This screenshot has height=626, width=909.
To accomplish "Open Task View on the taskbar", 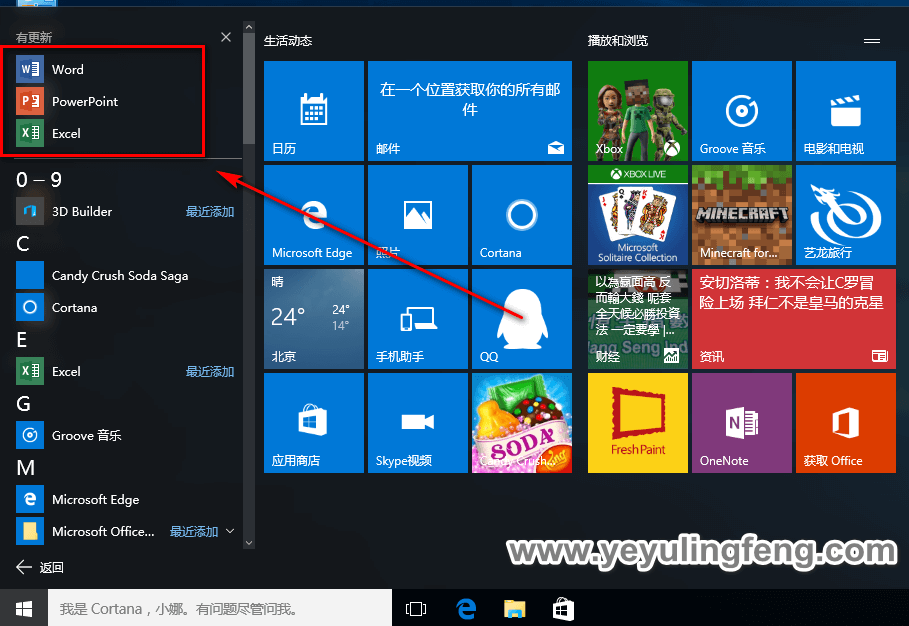I will 416,609.
